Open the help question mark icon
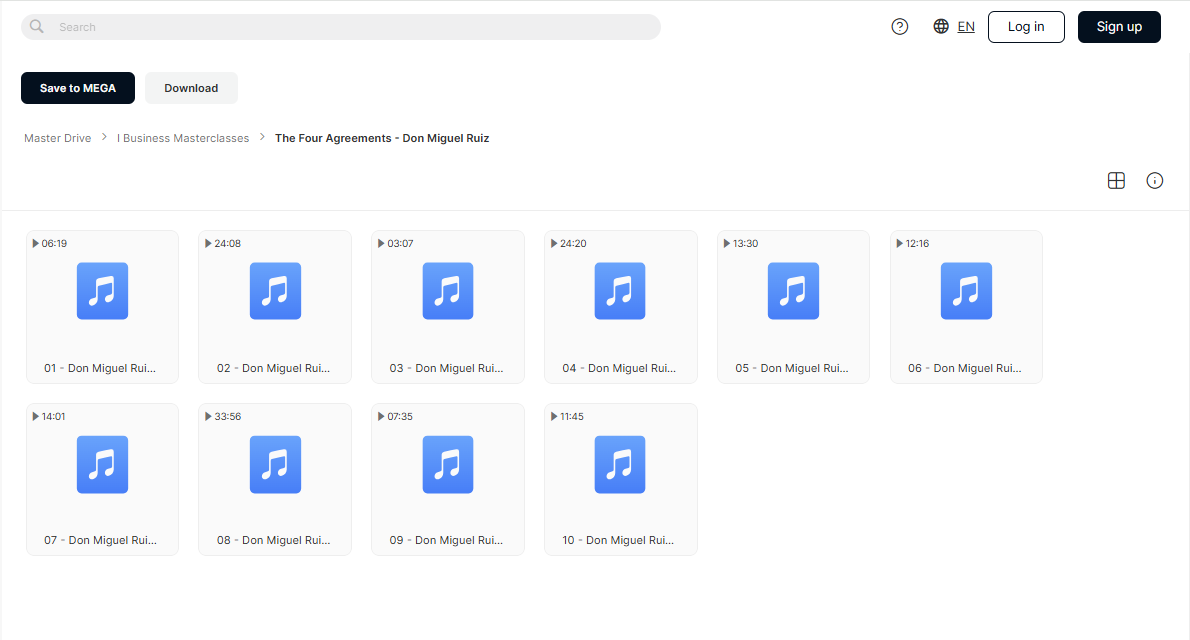Screen dimensions: 1190x640 click(x=899, y=27)
